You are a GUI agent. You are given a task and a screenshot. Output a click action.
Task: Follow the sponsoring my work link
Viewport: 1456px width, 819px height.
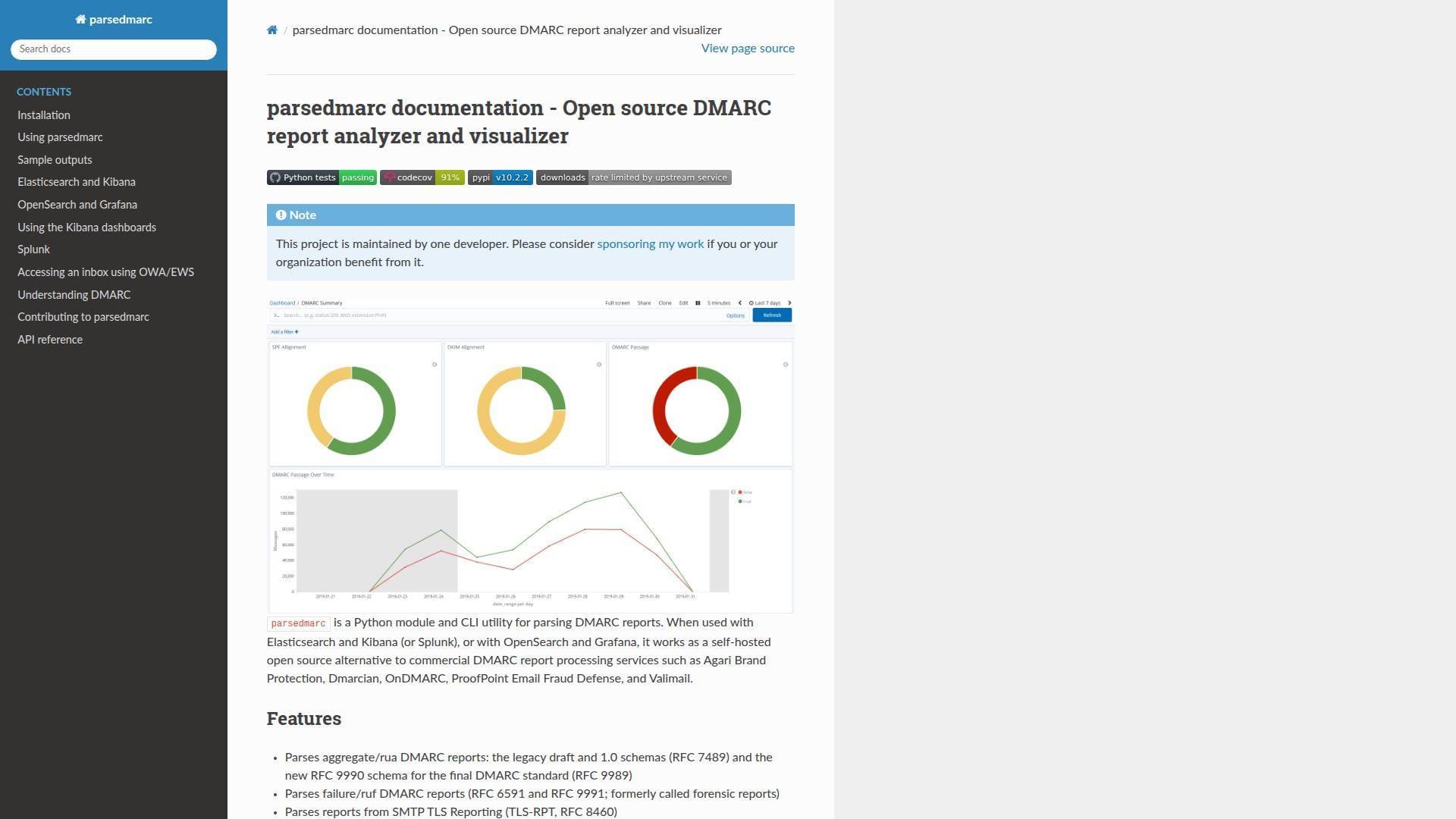(x=650, y=244)
